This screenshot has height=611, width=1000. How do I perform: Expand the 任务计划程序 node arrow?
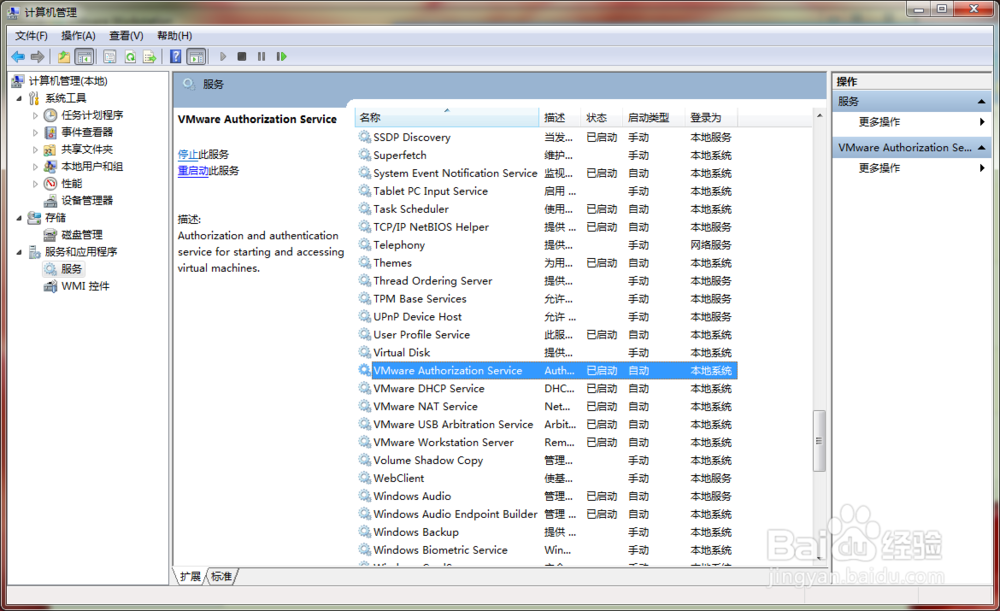coord(35,115)
